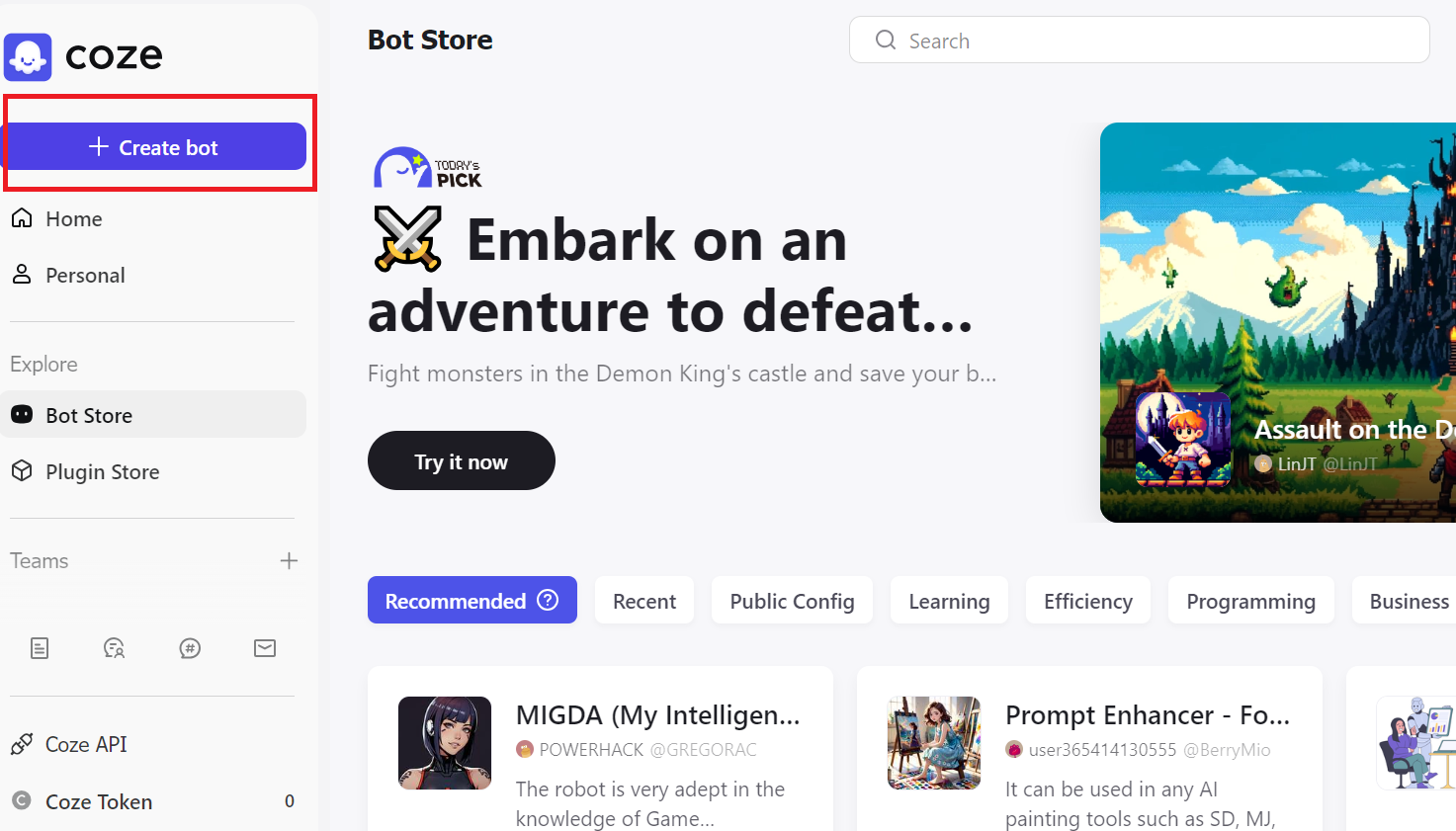Click into the Search input field

click(1139, 40)
